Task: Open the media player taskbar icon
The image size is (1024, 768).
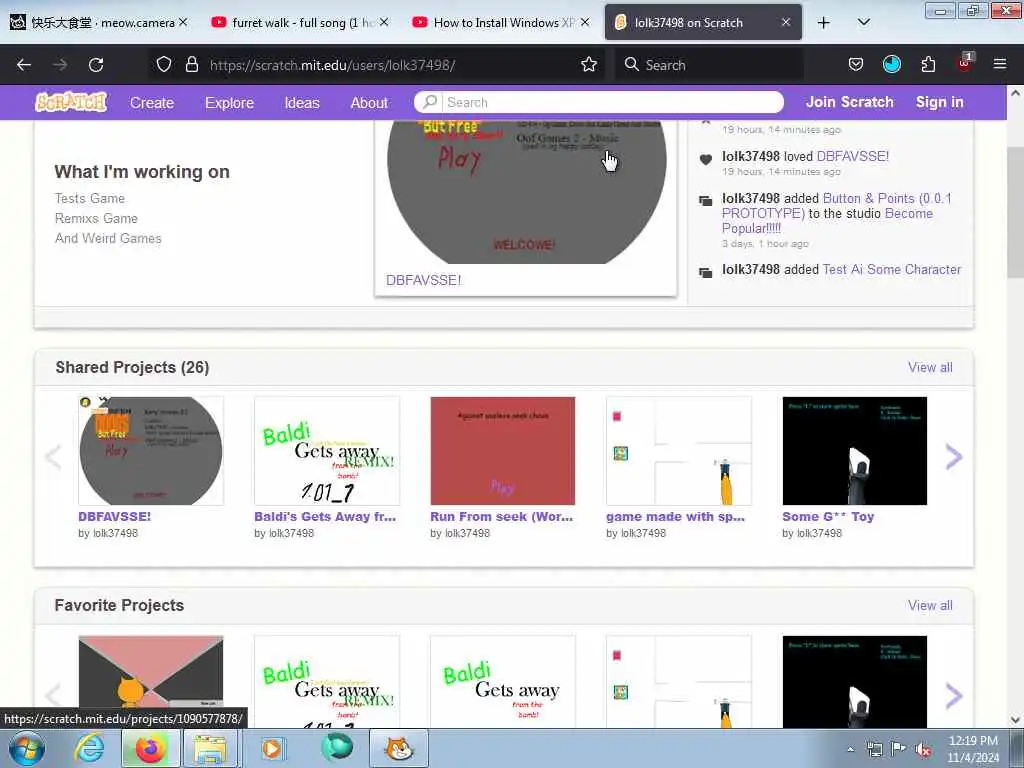Action: coord(272,748)
